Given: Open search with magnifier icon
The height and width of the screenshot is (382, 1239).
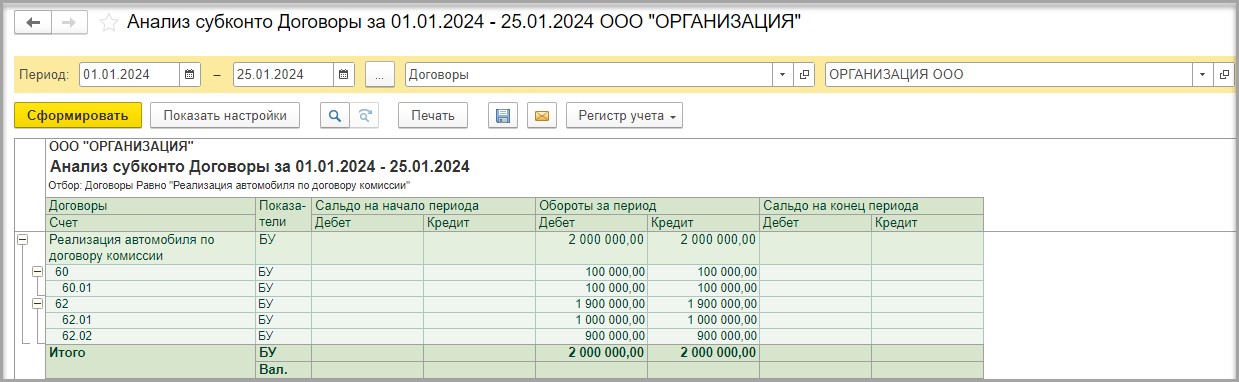Looking at the screenshot, I should coord(335,116).
